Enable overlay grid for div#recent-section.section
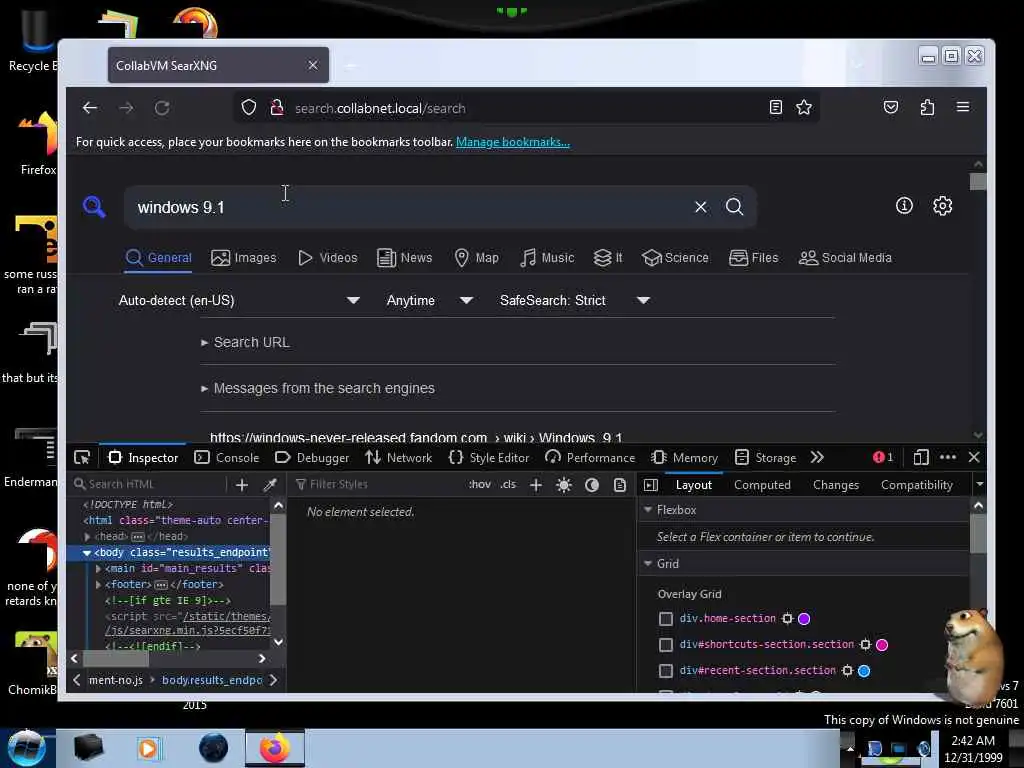Viewport: 1024px width, 768px height. click(x=665, y=671)
